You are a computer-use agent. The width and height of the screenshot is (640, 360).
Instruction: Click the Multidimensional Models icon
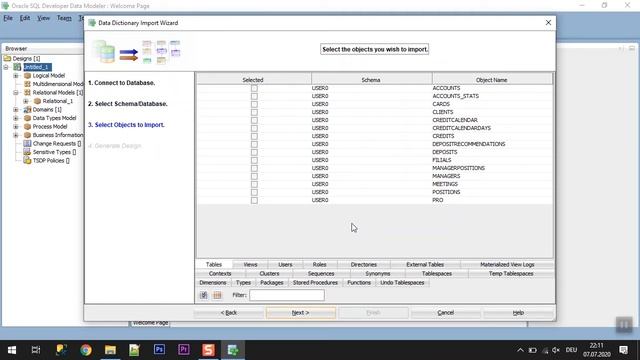[27, 84]
